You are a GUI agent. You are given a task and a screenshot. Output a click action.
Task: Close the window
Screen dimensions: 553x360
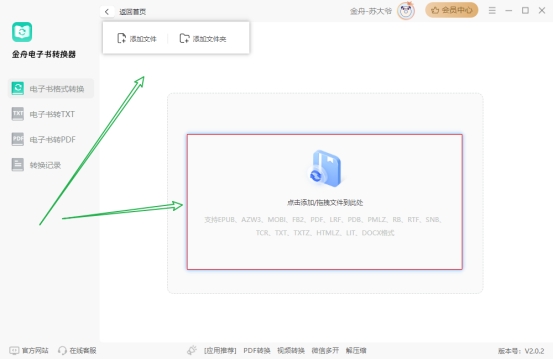click(542, 11)
